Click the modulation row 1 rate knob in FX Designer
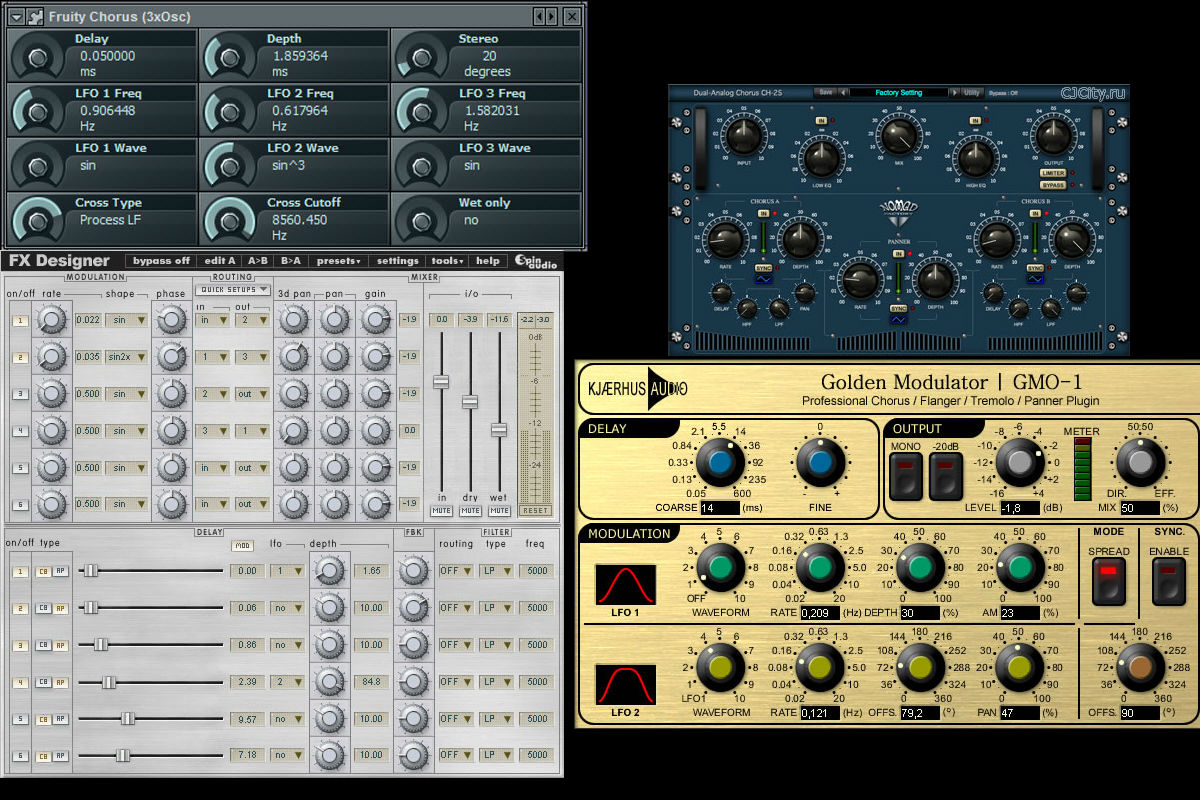This screenshot has height=800, width=1200. 51,320
